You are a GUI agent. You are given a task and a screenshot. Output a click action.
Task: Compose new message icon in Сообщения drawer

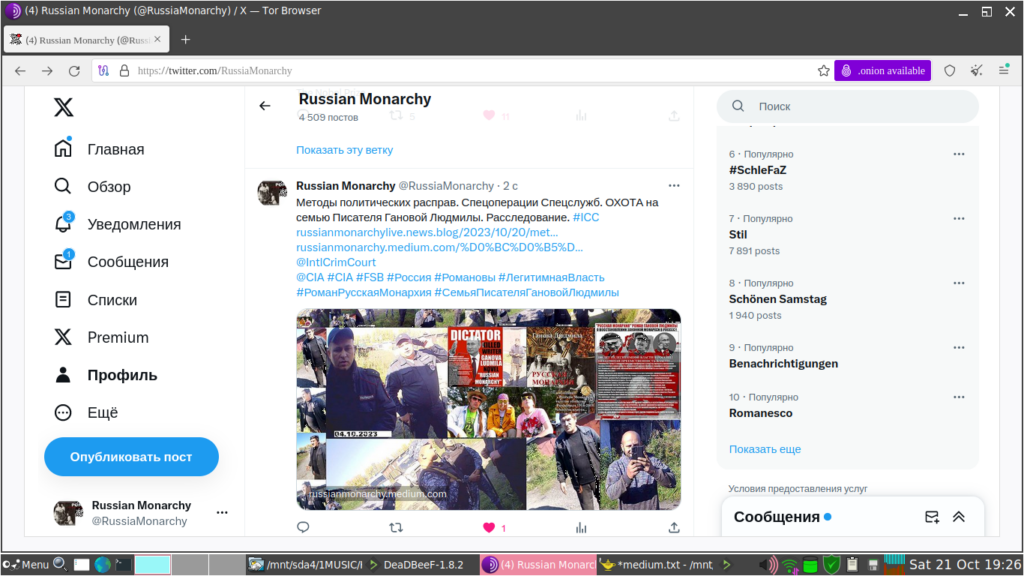click(x=932, y=517)
